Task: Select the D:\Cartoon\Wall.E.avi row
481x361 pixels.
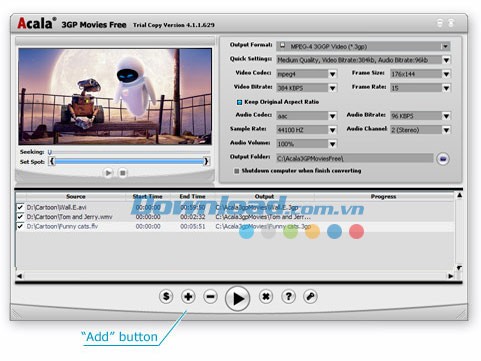Action: (235, 207)
